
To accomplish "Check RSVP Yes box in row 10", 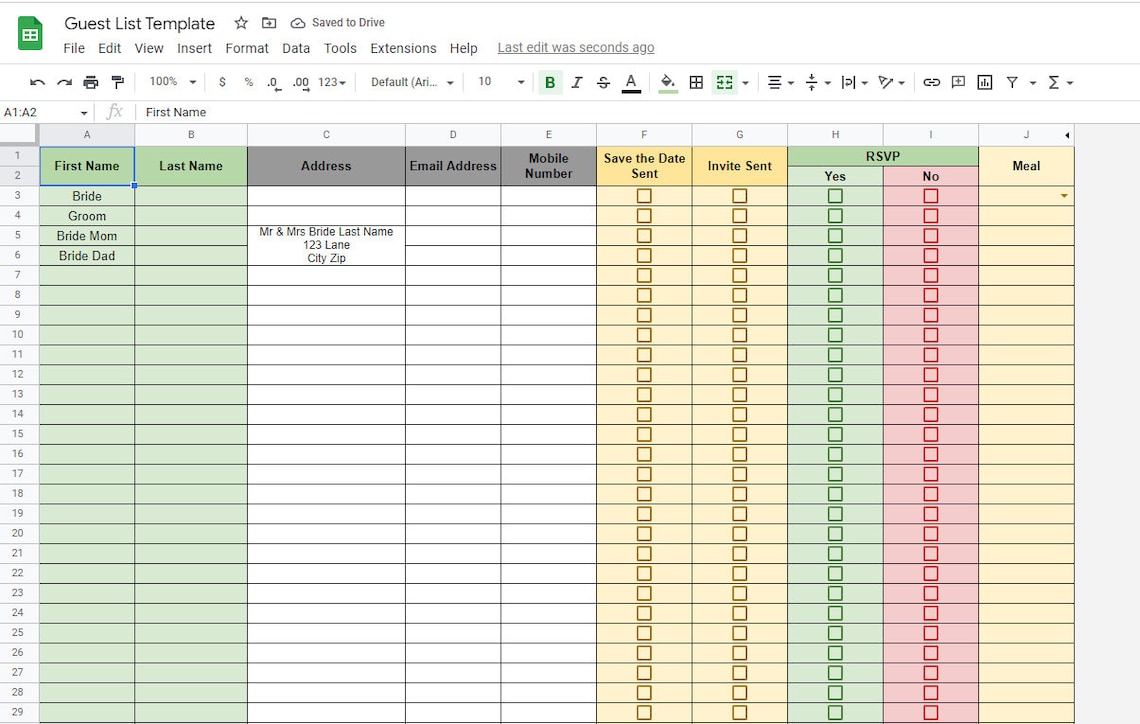I will point(835,335).
